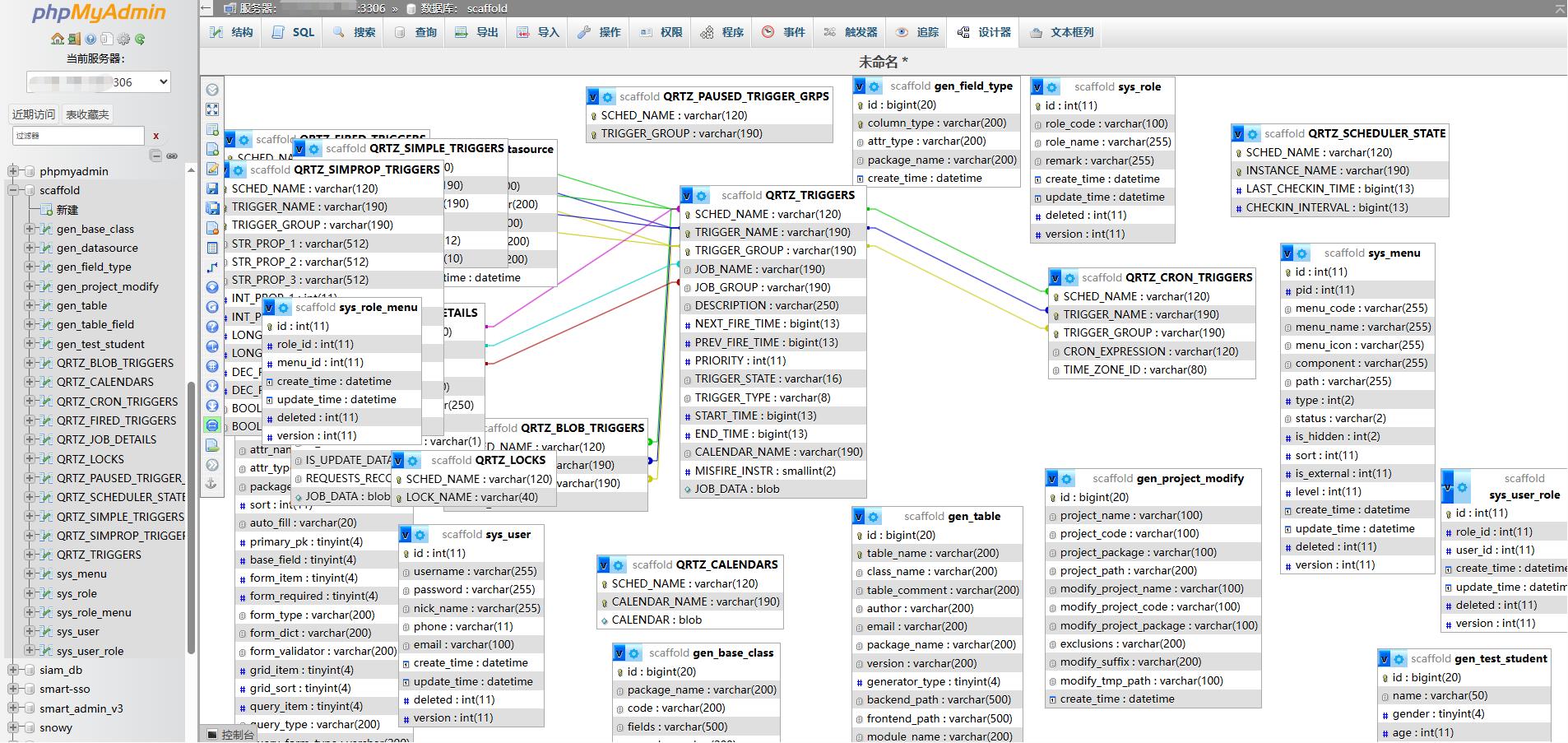Viewport: 1568px width, 743px height.
Task: Open gear options on sys_menu table
Action: coord(1301,253)
